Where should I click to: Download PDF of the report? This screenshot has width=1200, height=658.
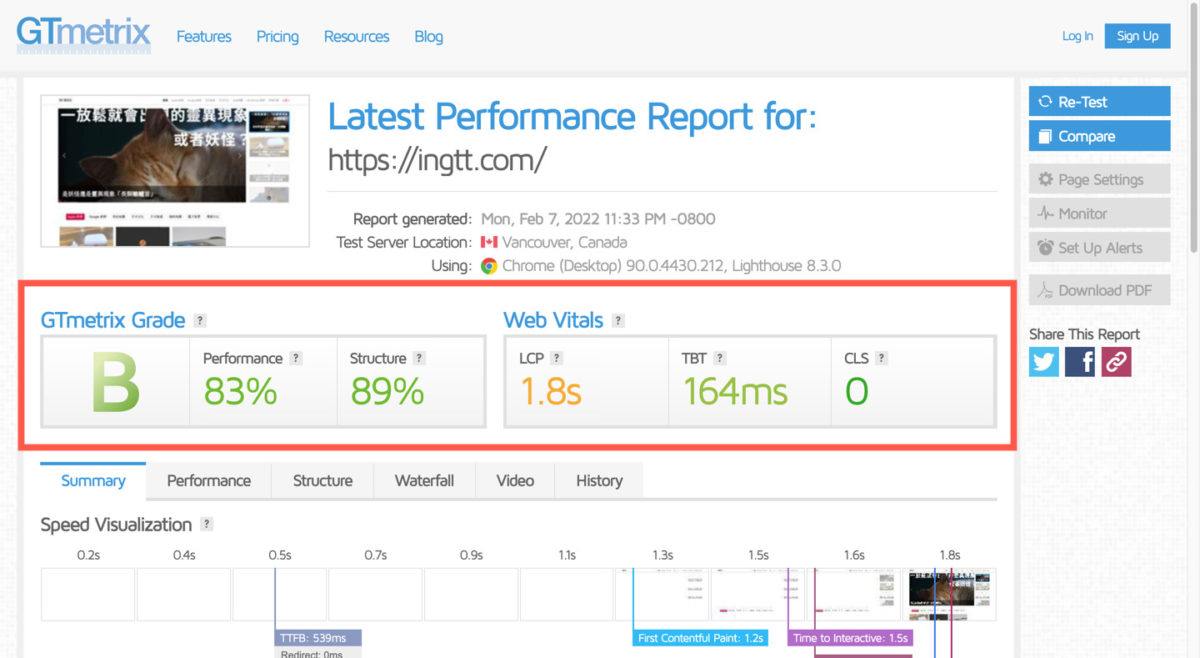[x=1099, y=290]
